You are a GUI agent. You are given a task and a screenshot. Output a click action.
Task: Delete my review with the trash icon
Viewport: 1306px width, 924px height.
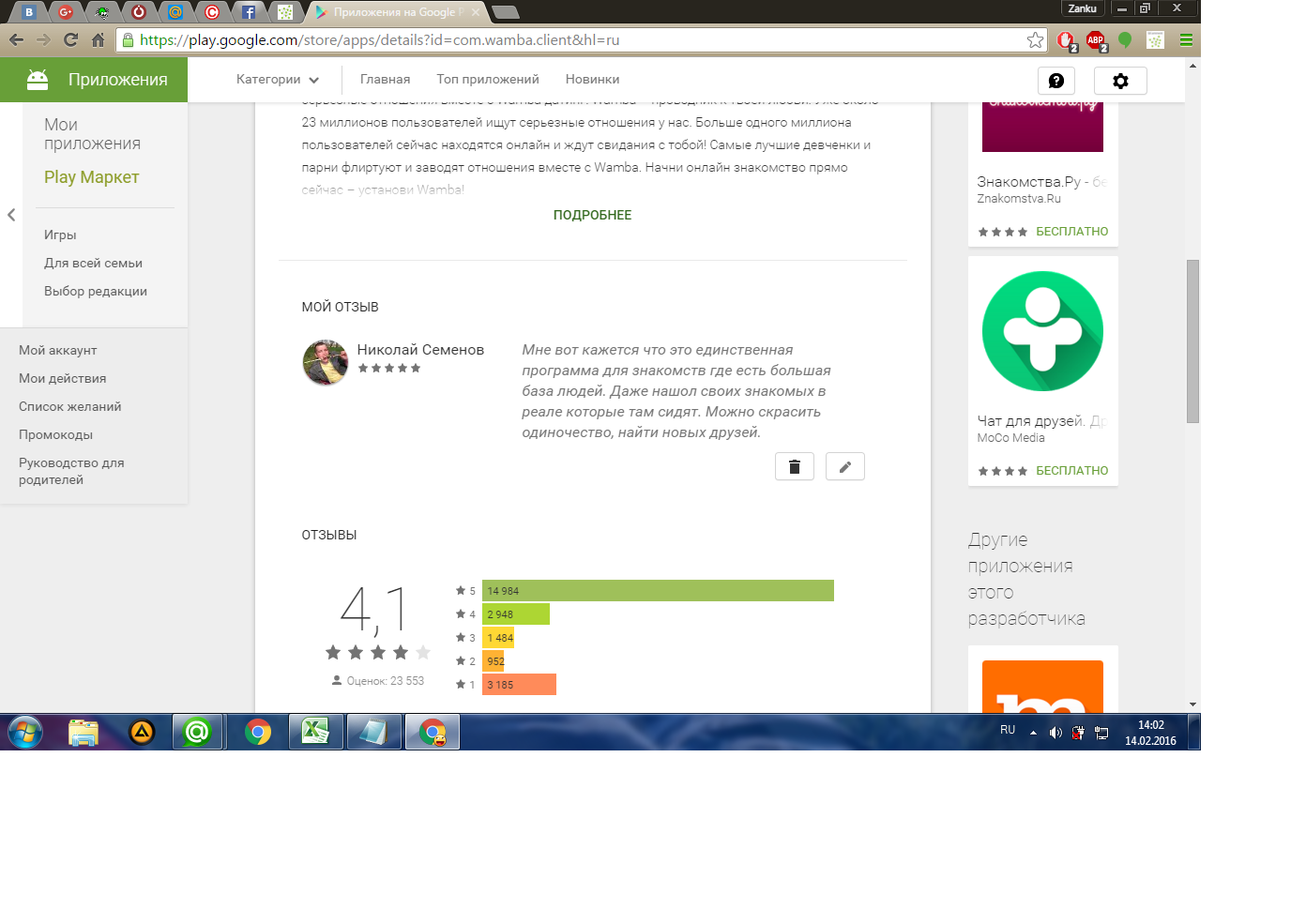[x=795, y=466]
